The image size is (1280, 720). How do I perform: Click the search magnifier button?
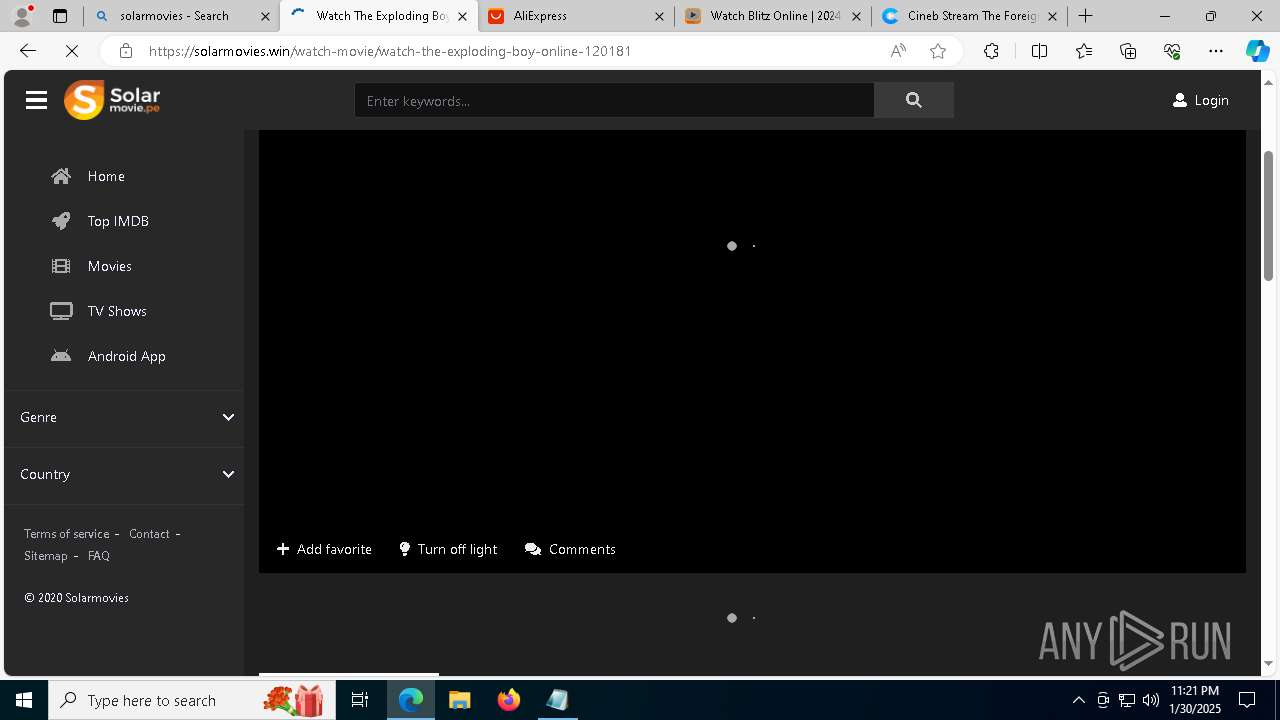(913, 100)
